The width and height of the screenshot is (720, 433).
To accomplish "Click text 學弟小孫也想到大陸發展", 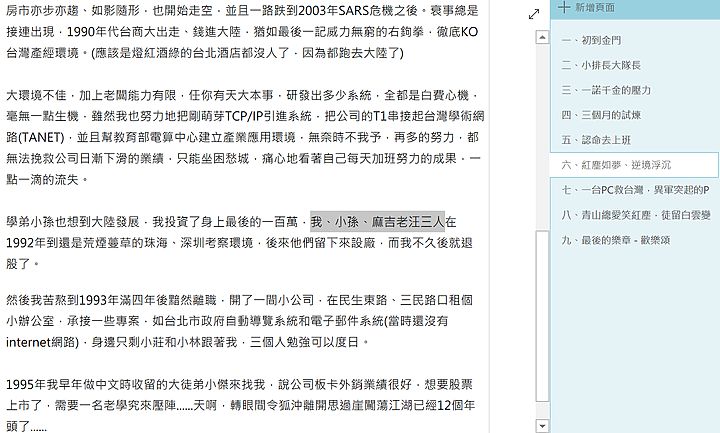I will 73,222.
